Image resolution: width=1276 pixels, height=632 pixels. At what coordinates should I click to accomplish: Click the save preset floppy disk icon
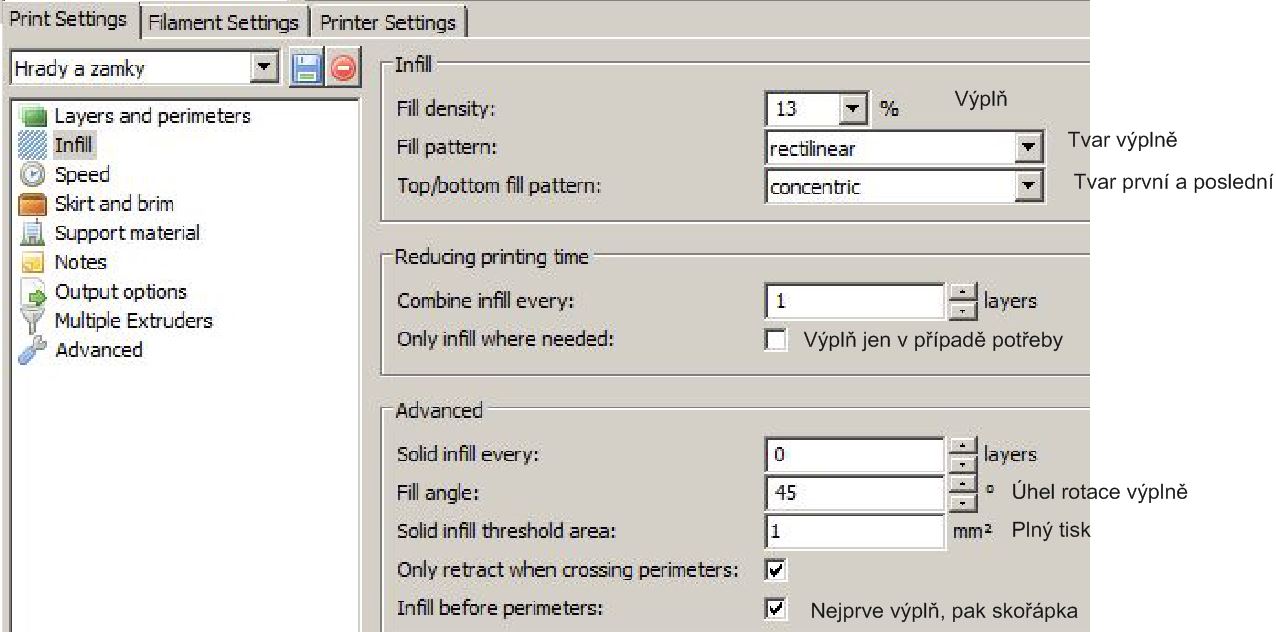(x=305, y=69)
